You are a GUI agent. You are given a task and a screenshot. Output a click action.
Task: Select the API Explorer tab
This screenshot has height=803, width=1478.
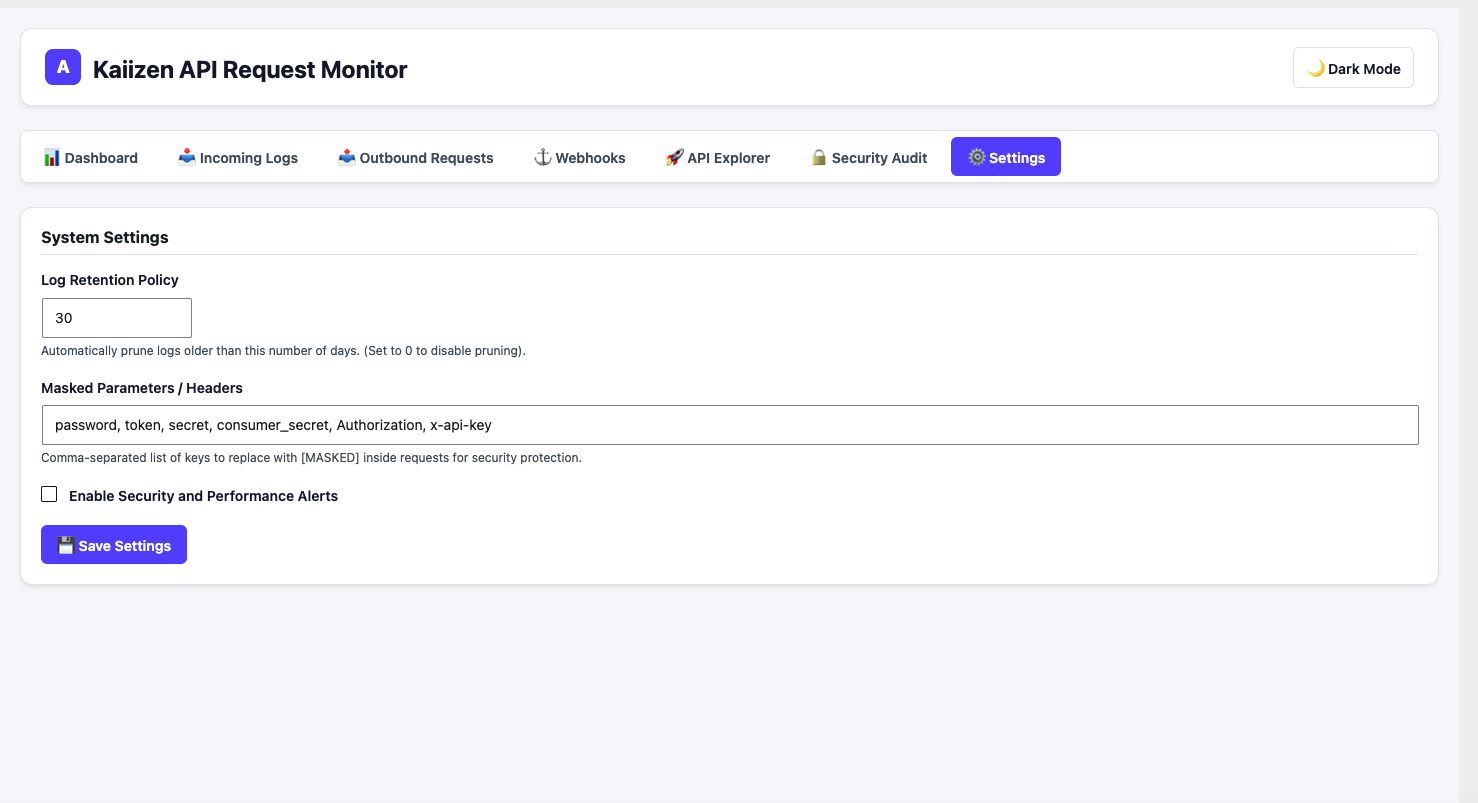[718, 157]
